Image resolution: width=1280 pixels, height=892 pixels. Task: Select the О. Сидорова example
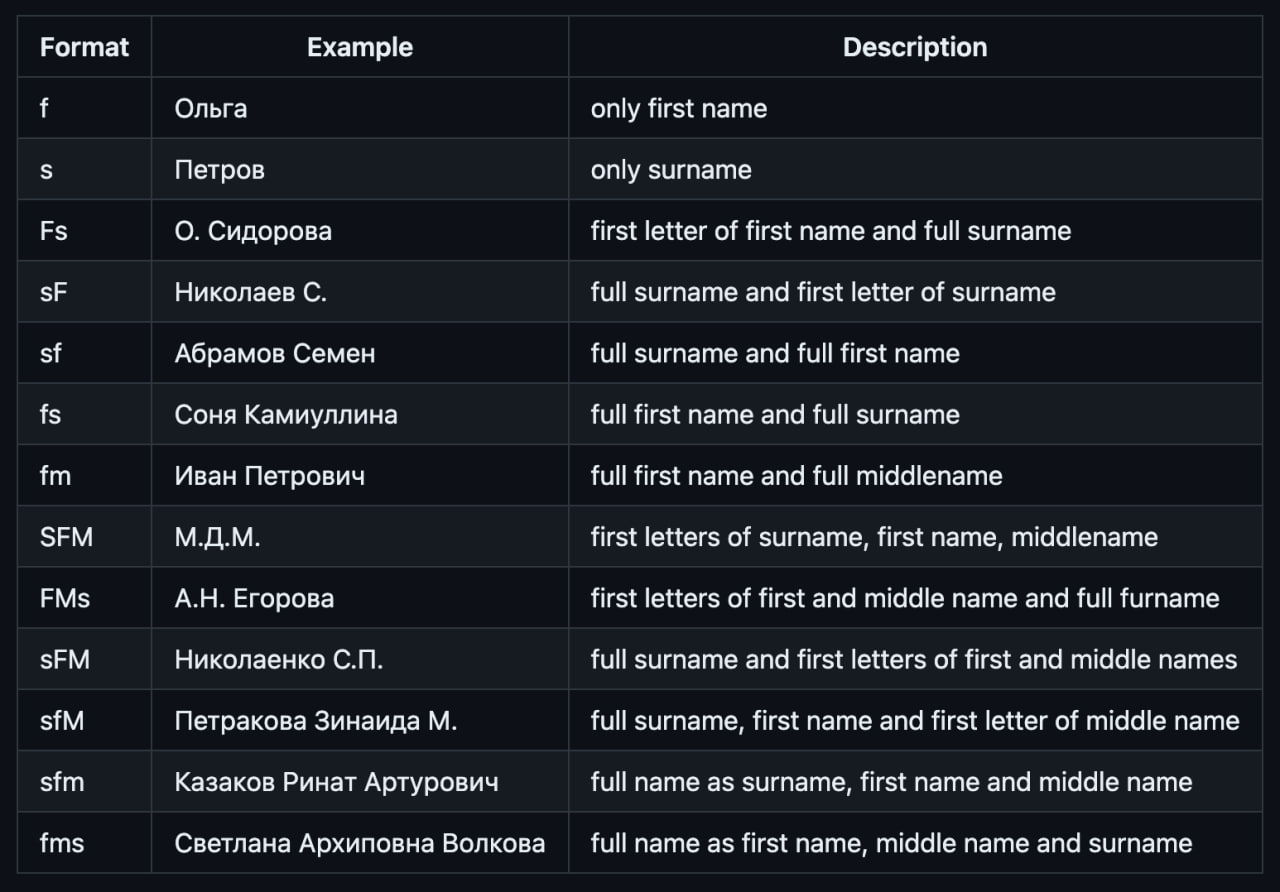click(x=253, y=231)
